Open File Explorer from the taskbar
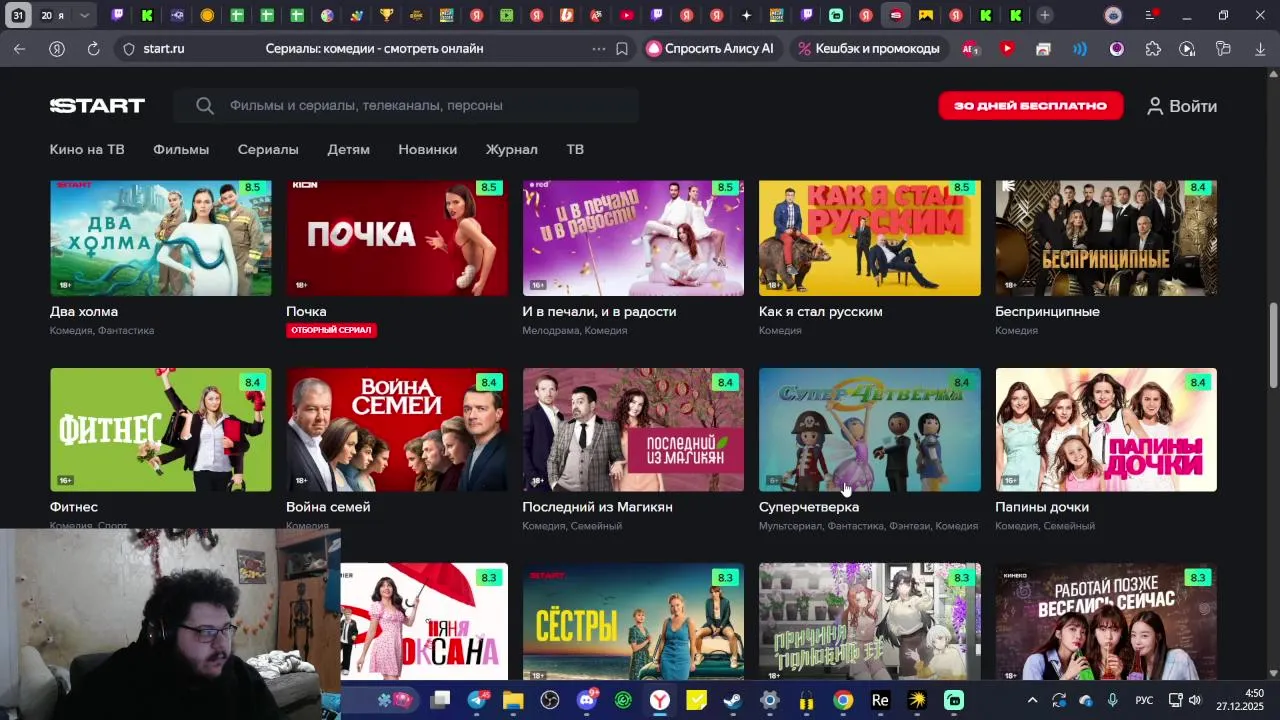The width and height of the screenshot is (1280, 720). point(513,700)
